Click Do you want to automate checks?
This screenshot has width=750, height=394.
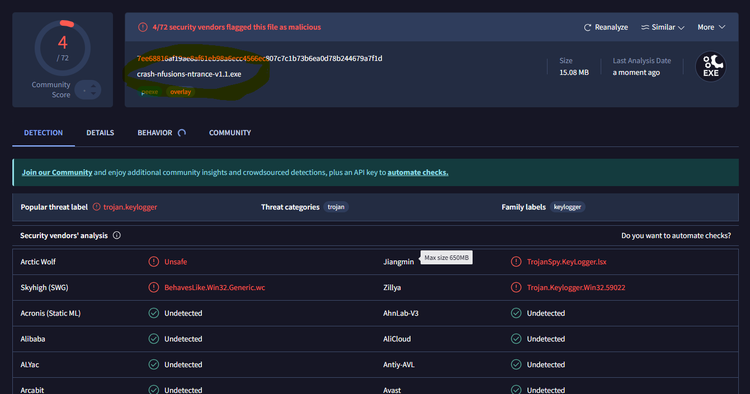[x=676, y=235]
